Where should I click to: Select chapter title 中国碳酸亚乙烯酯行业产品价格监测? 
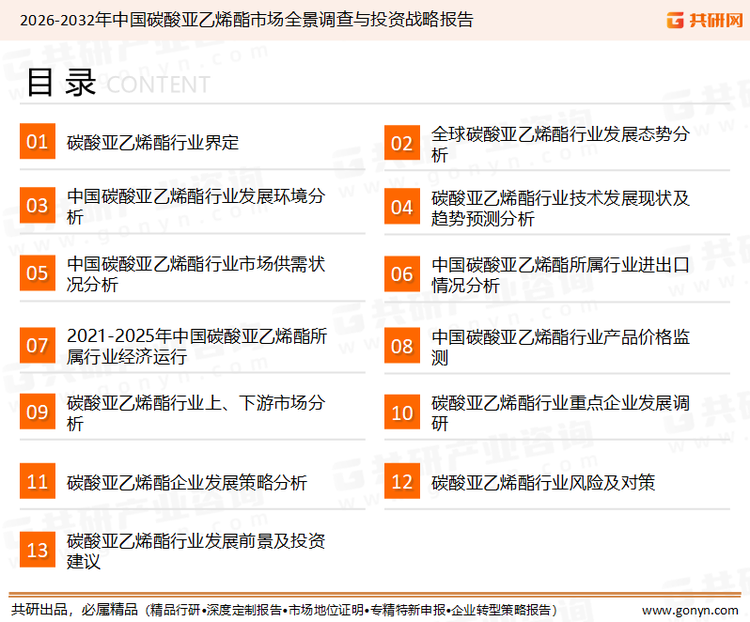(x=560, y=347)
